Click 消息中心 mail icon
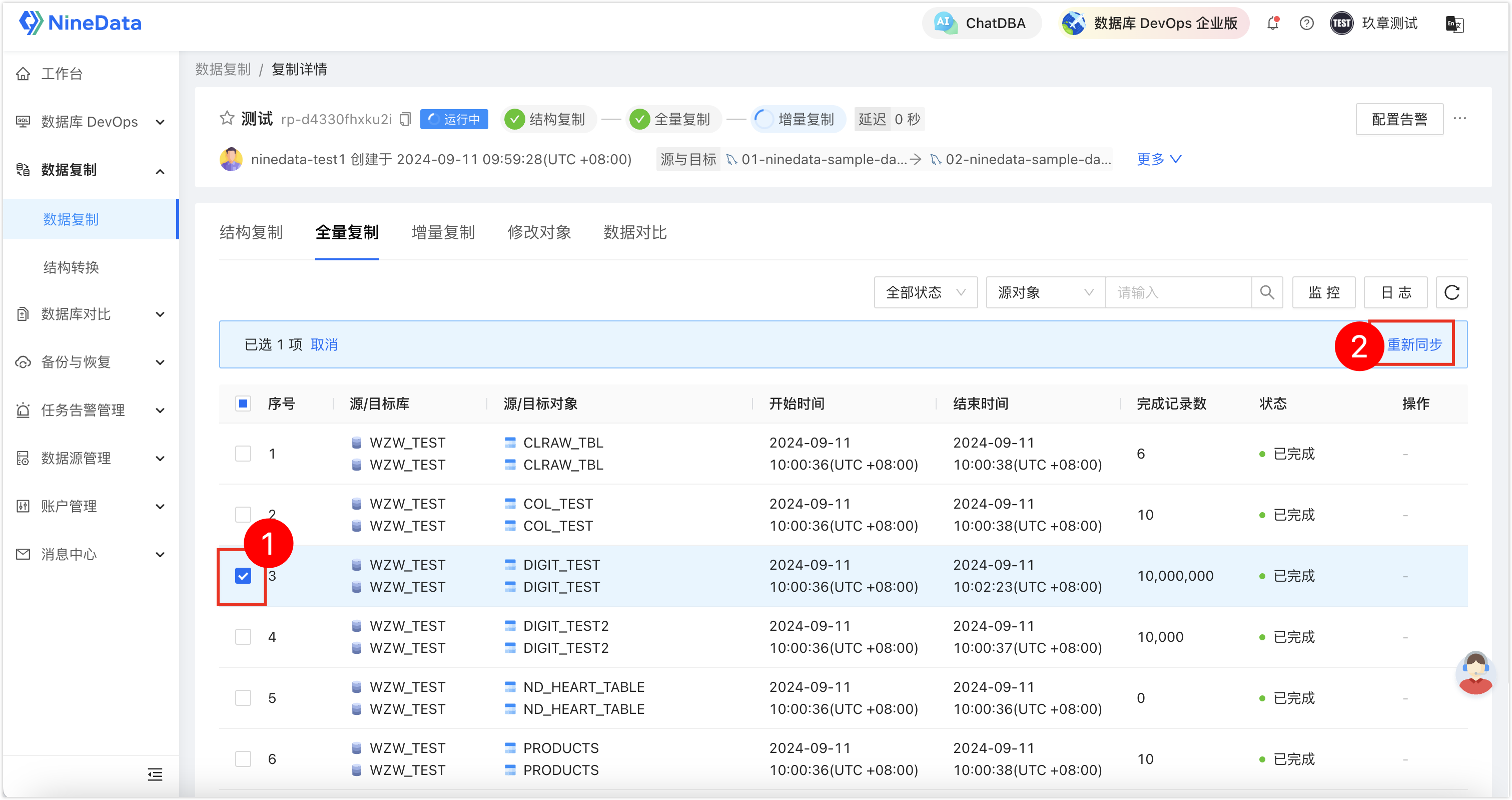Screen dimensions: 1512x800 (x=23, y=555)
